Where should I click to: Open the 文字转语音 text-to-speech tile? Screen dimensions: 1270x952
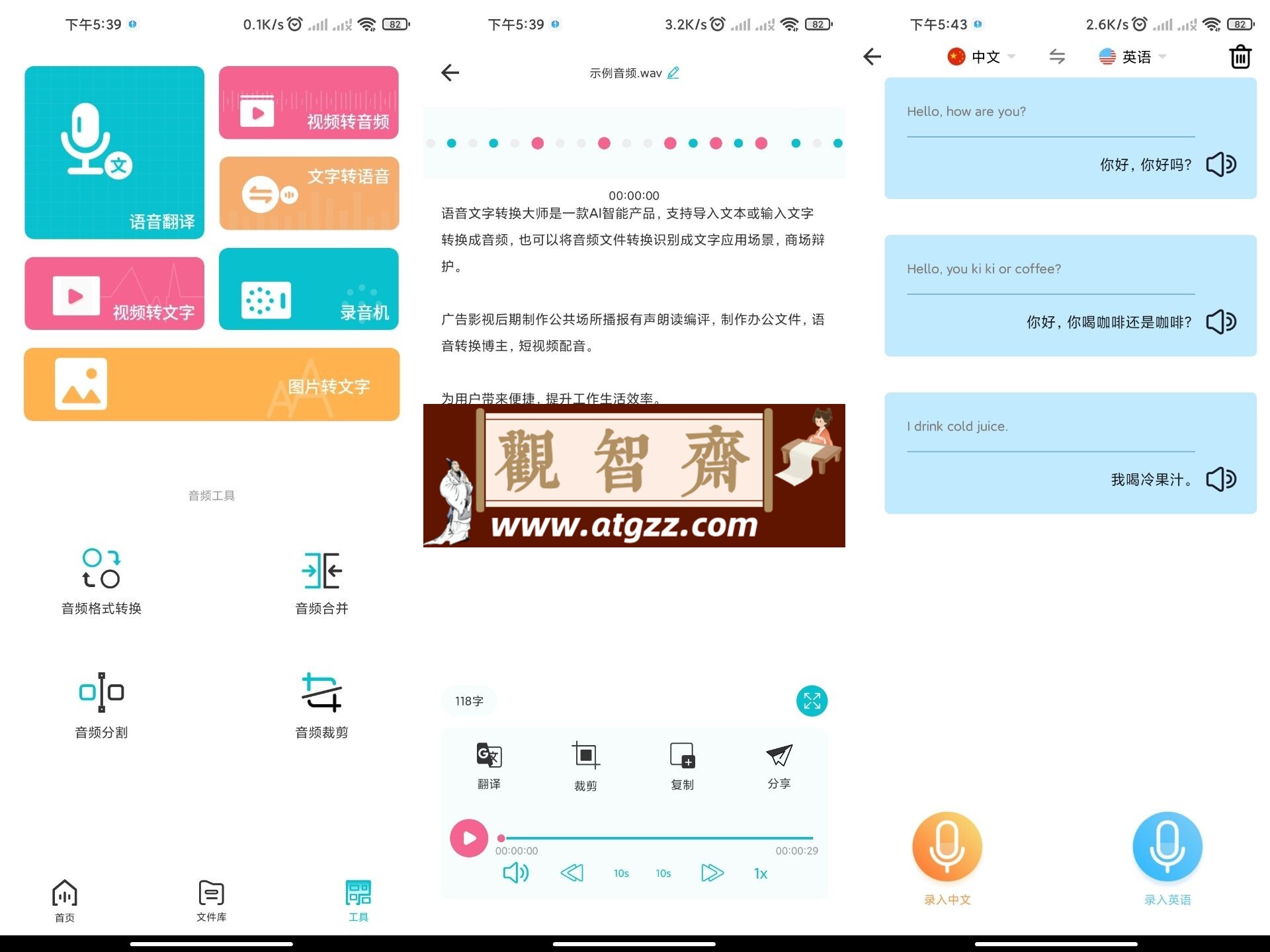[309, 193]
